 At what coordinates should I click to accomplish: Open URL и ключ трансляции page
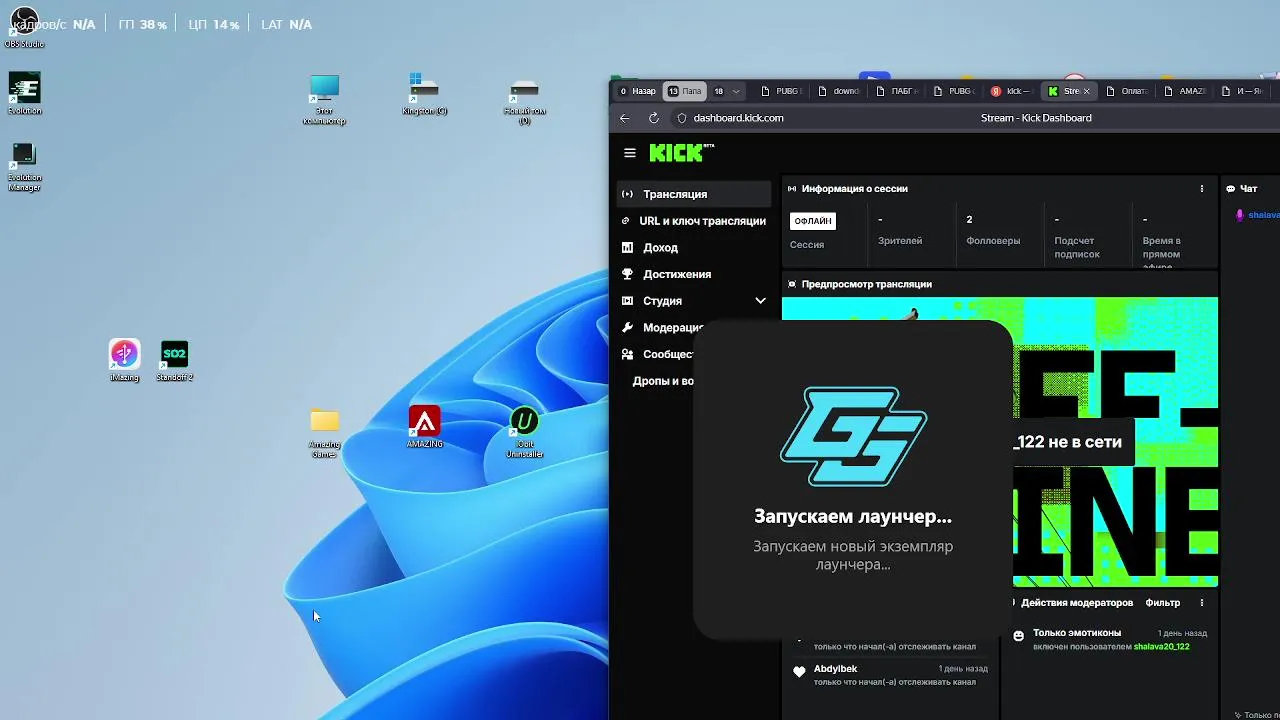click(693, 221)
